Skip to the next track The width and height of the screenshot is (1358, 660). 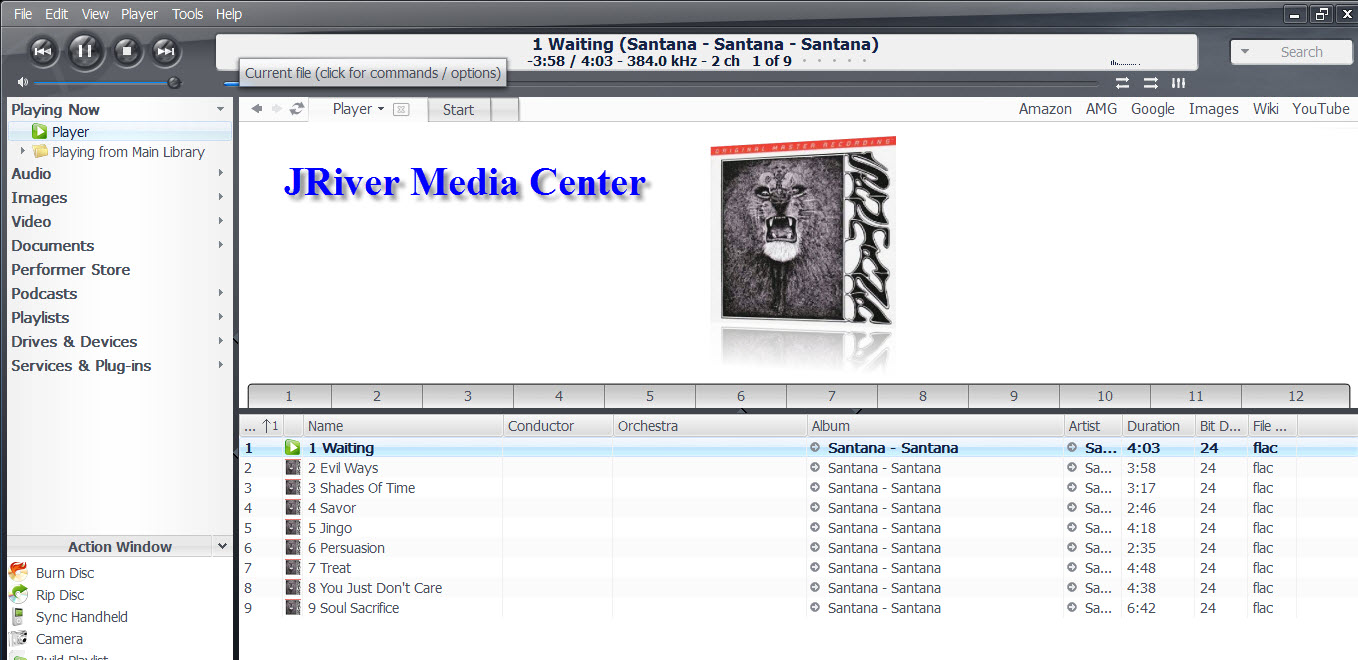point(166,51)
